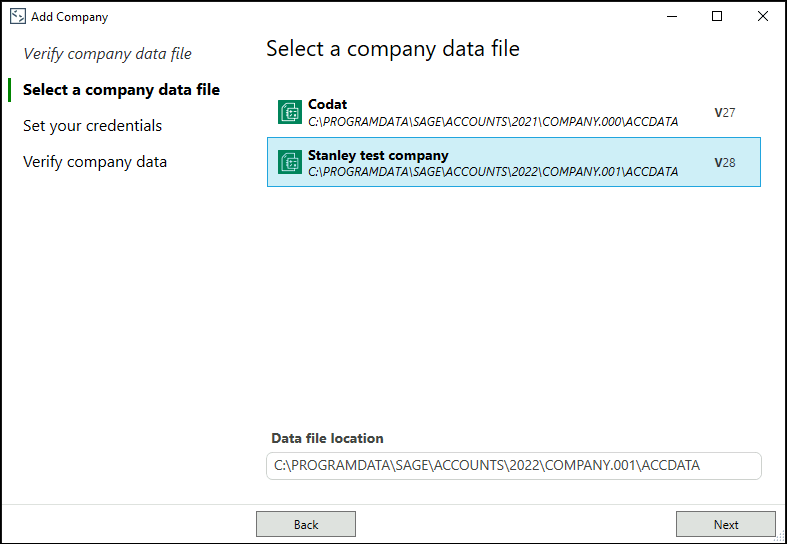Viewport: 787px width, 544px height.
Task: Click the Add Company window title icon
Action: (x=17, y=17)
